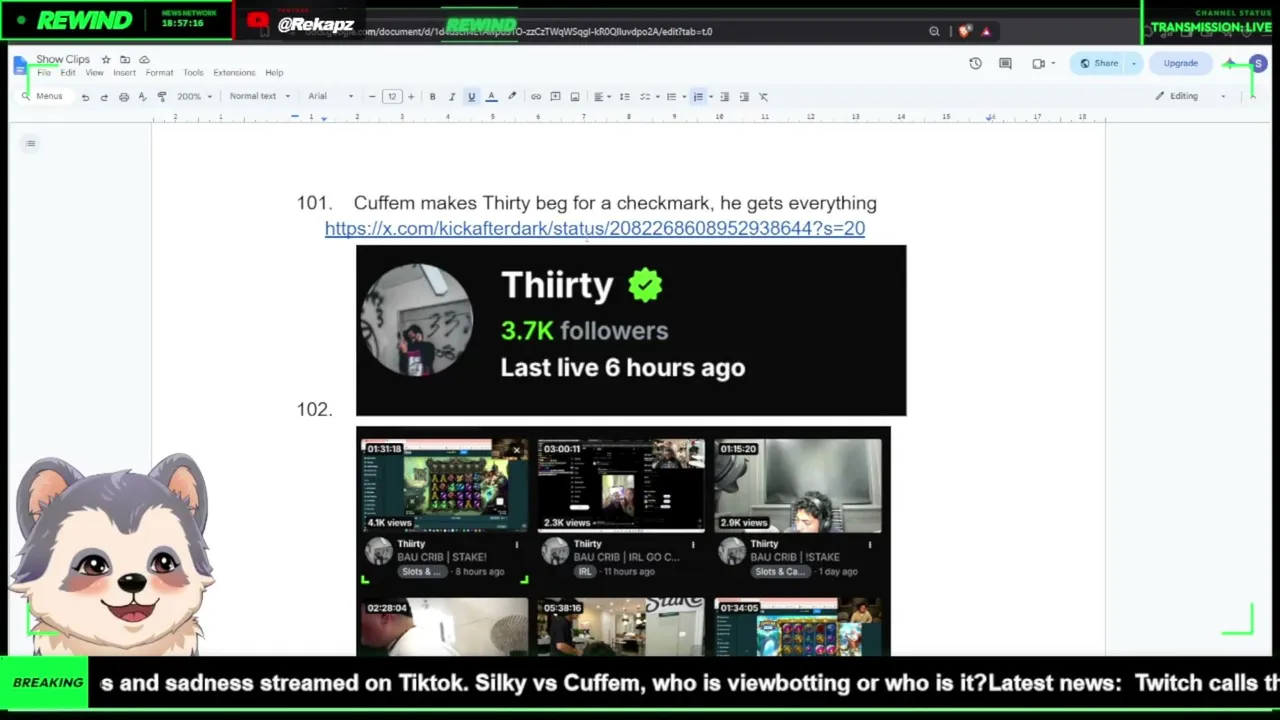The image size is (1280, 720).
Task: Increase the font size
Action: 410,97
